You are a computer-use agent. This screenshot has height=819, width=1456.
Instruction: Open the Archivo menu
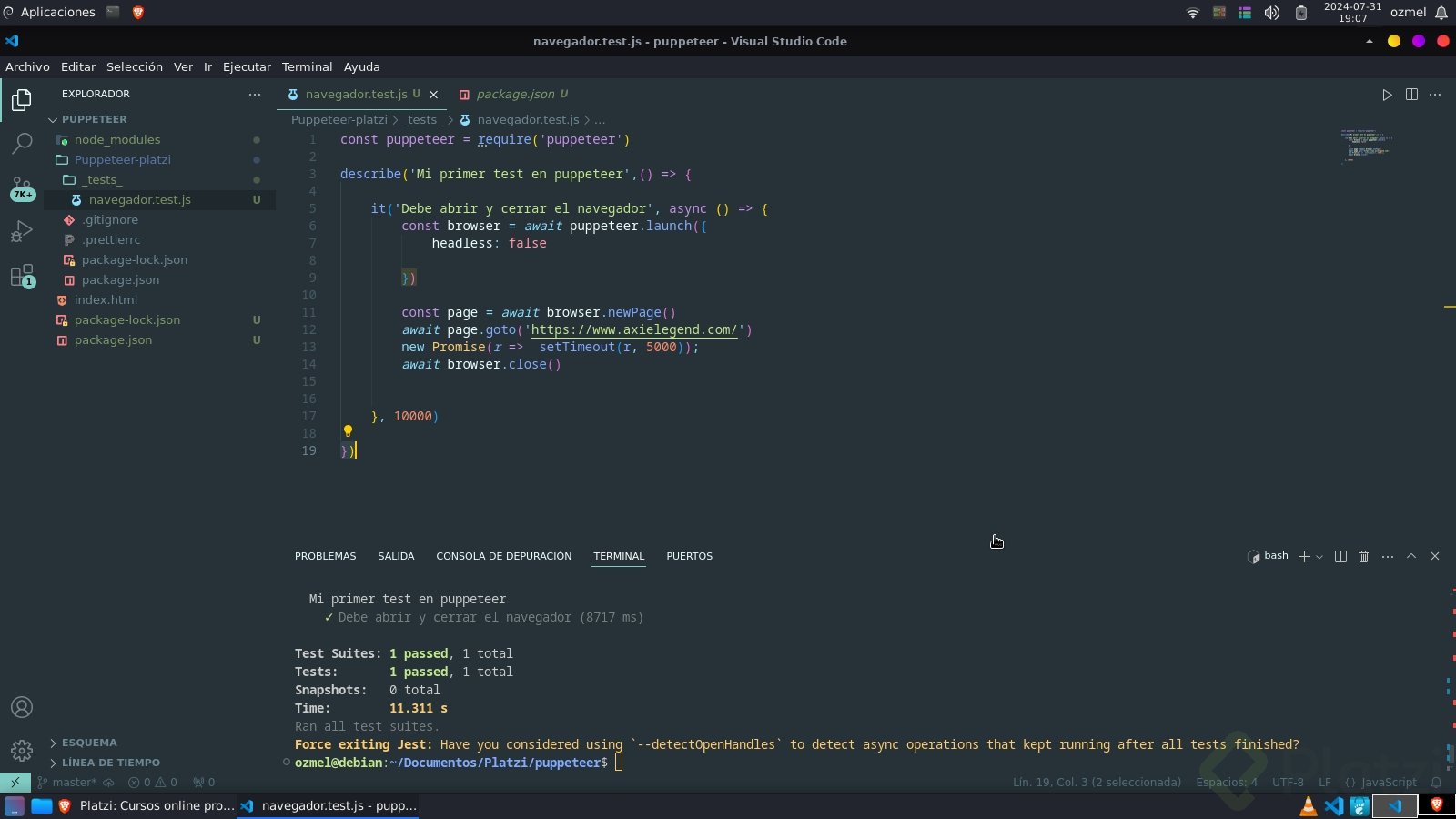(x=27, y=66)
